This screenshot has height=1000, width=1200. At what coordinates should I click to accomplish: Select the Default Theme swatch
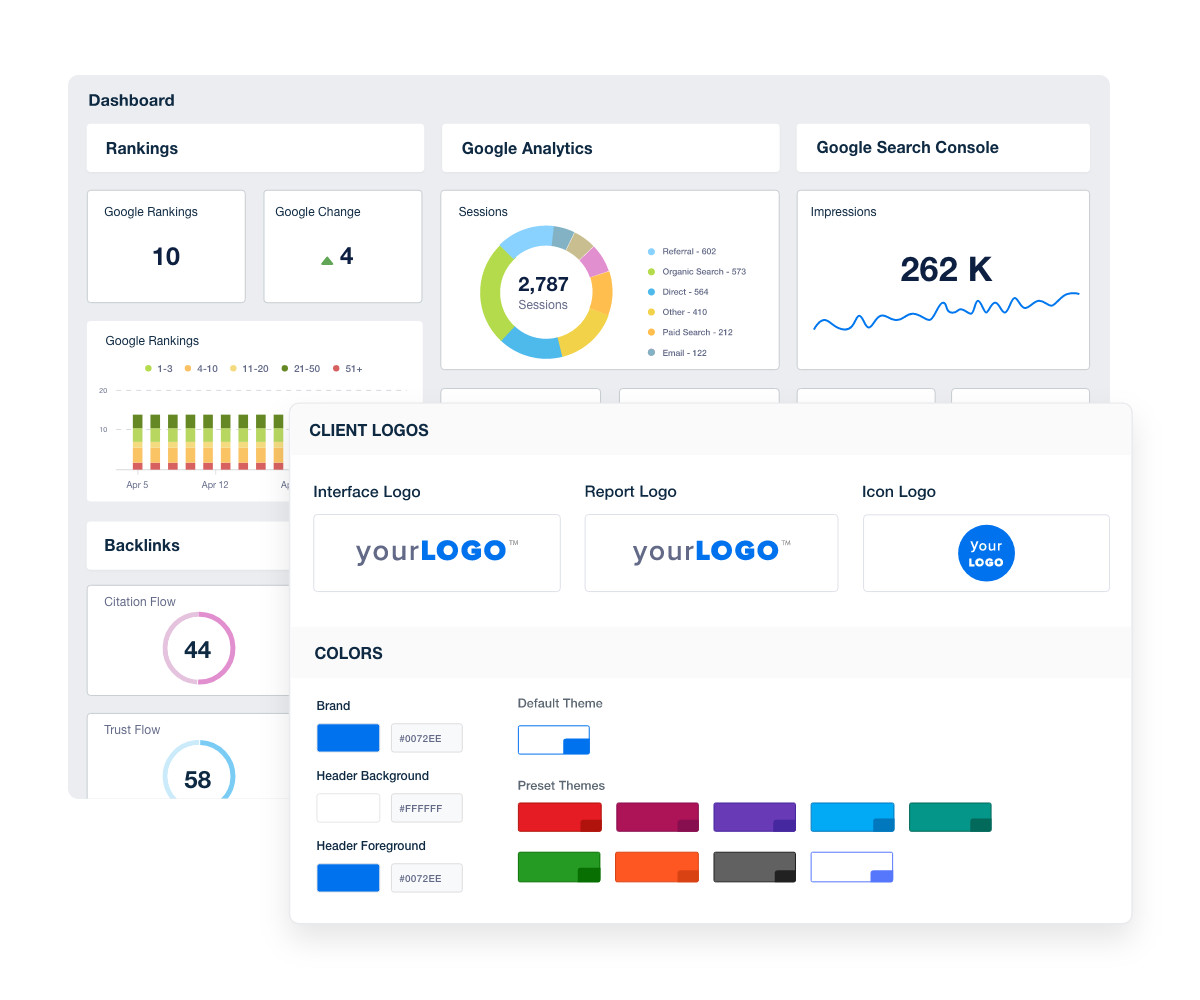554,740
